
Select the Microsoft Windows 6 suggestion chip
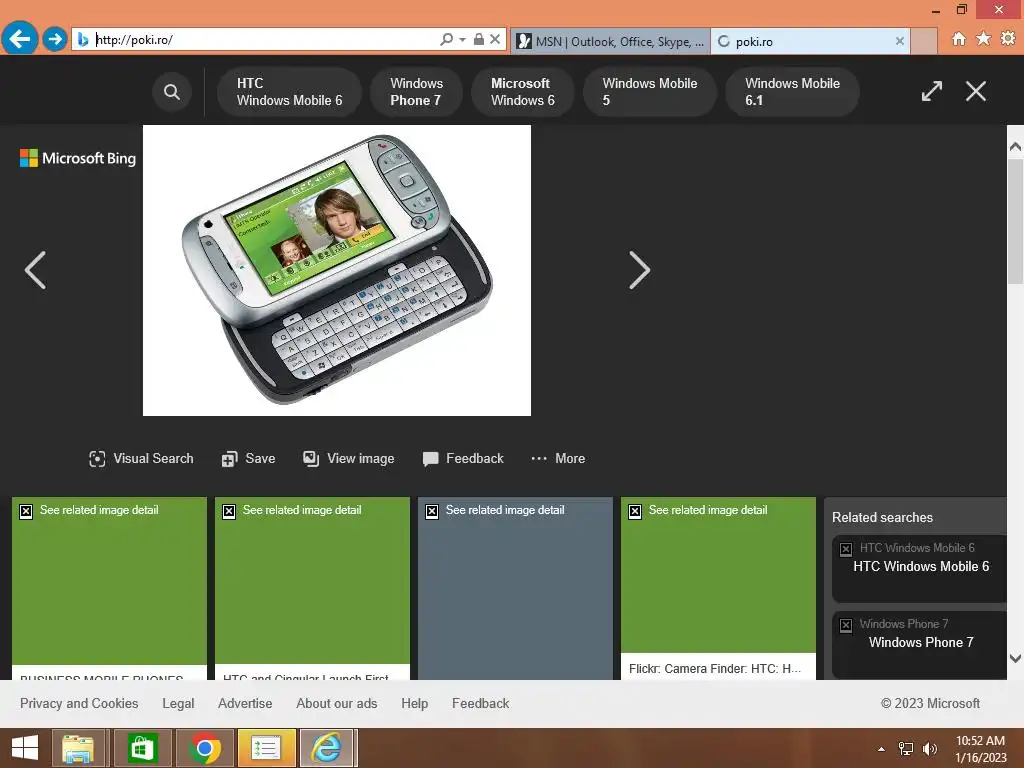[x=522, y=91]
